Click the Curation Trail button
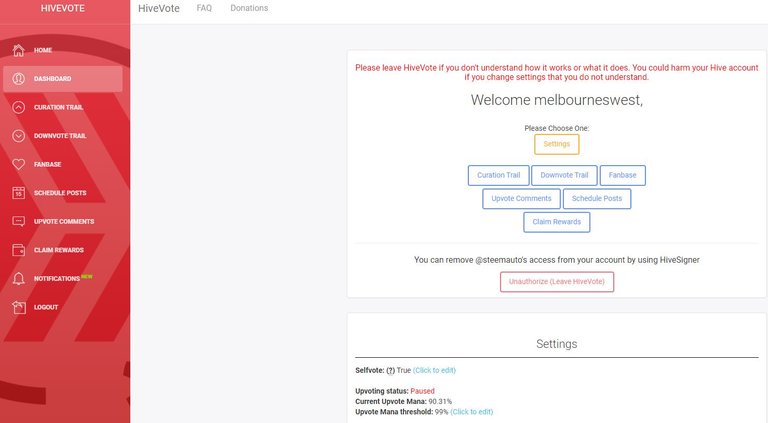Screen dimensions: 768x423 point(498,175)
